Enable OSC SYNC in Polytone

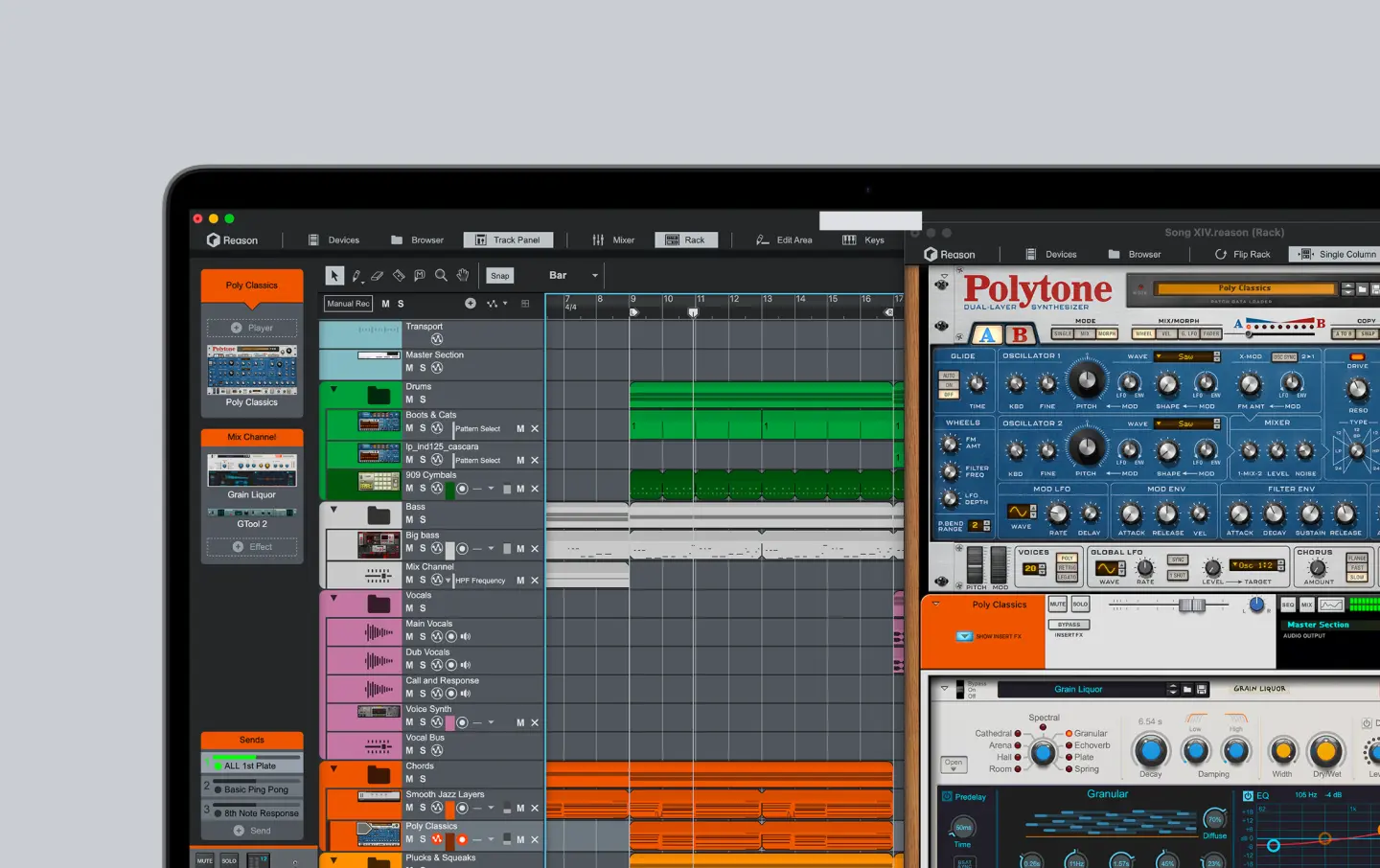tap(1284, 357)
